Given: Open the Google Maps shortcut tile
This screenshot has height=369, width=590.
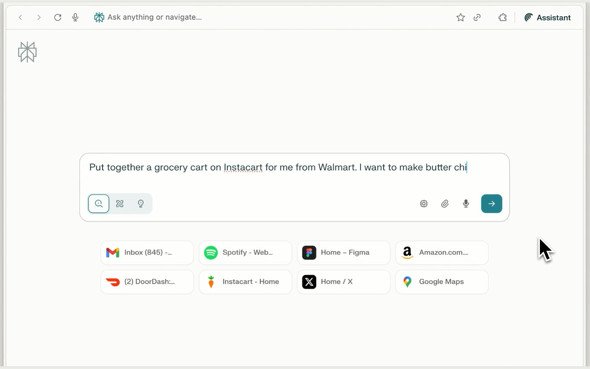Looking at the screenshot, I should pyautogui.click(x=442, y=282).
